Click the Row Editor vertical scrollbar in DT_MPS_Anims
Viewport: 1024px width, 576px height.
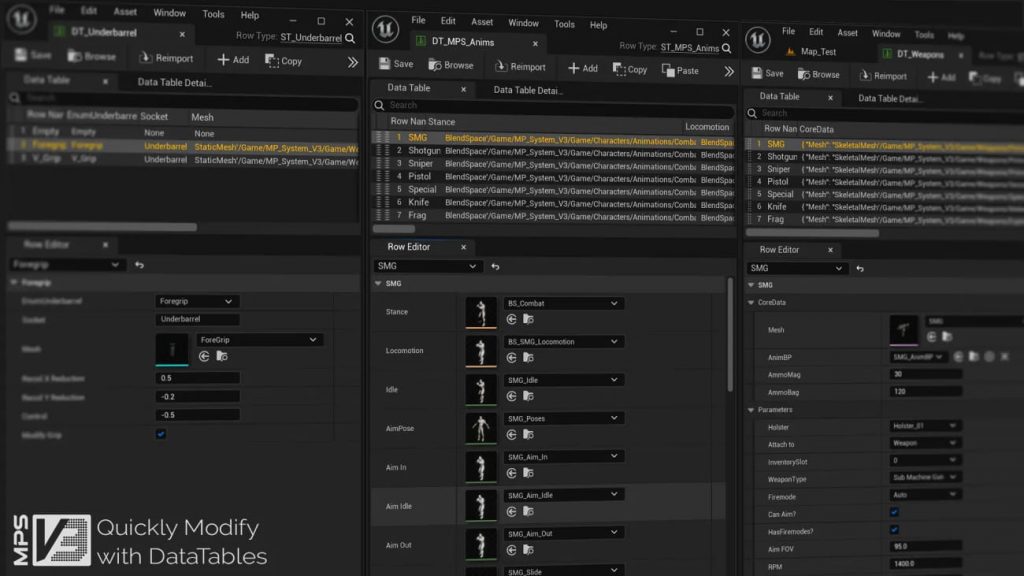click(729, 335)
